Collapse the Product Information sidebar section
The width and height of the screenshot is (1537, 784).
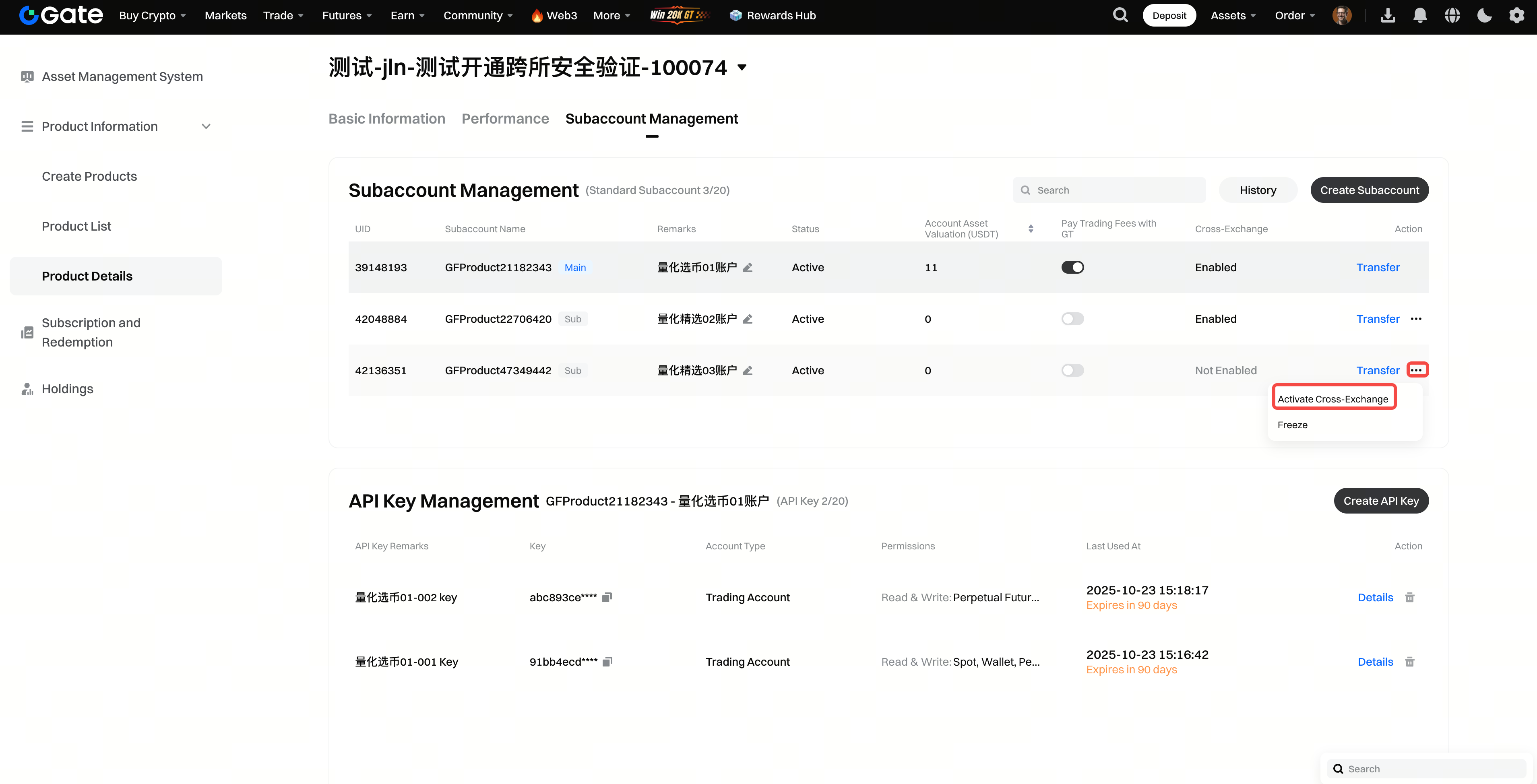206,126
